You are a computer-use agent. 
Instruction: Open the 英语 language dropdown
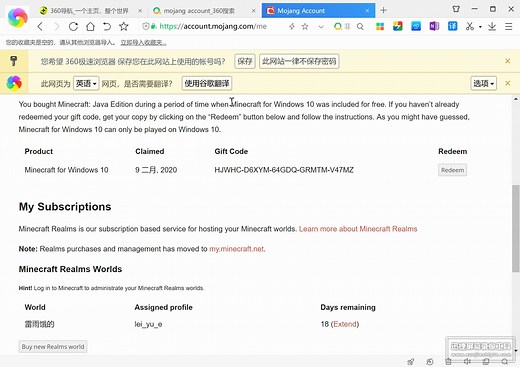click(86, 83)
